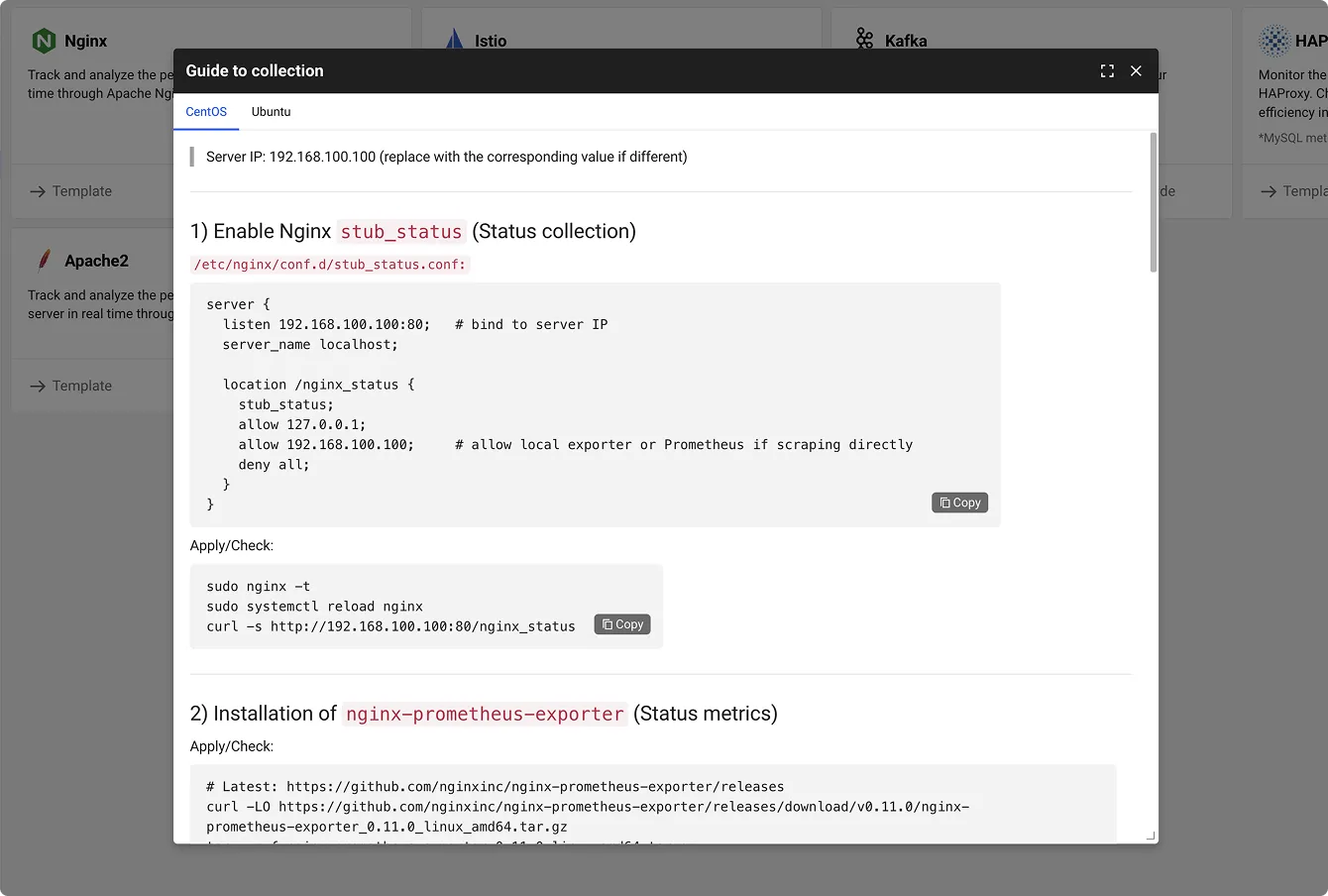The image size is (1328, 896).
Task: Click the dialog's vertical scrollbar thumb
Action: pyautogui.click(x=1153, y=202)
